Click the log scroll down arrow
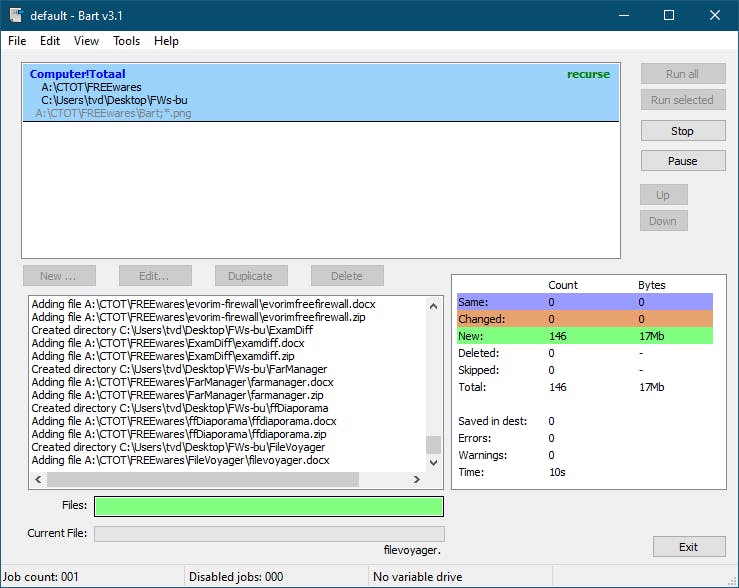 click(x=434, y=463)
